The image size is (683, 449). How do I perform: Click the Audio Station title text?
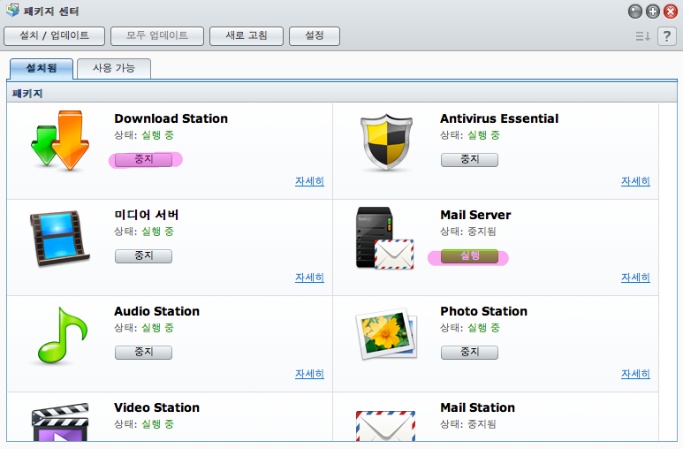(x=157, y=311)
